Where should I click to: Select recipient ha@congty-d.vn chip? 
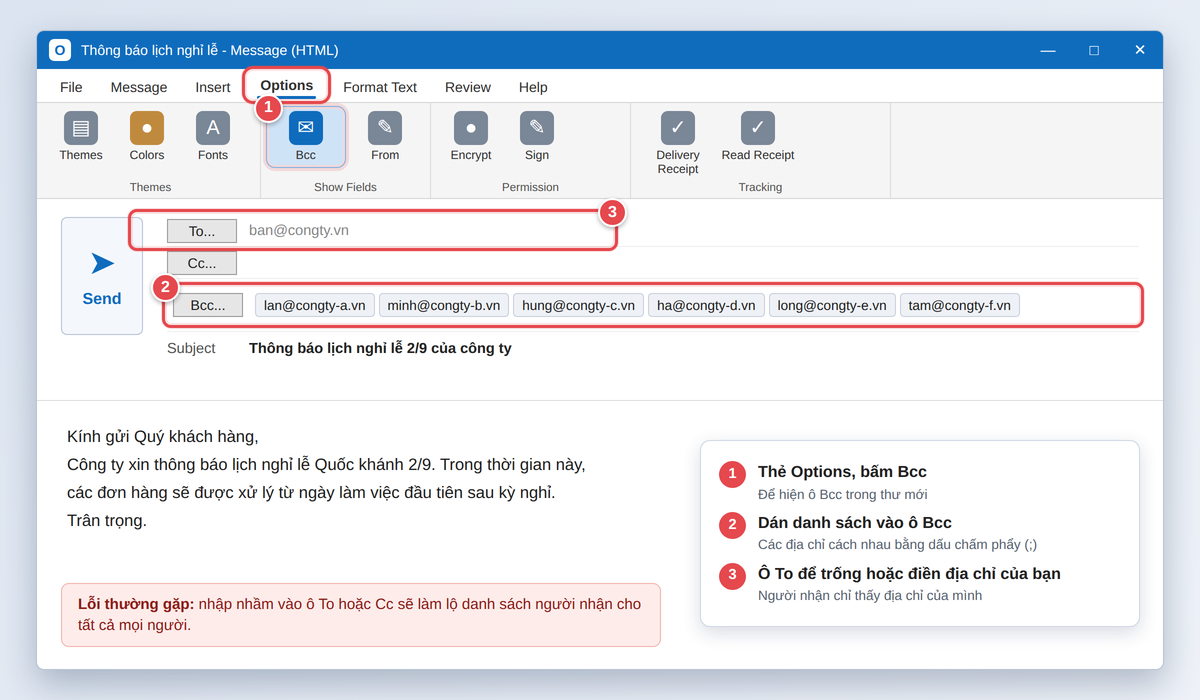pos(706,305)
